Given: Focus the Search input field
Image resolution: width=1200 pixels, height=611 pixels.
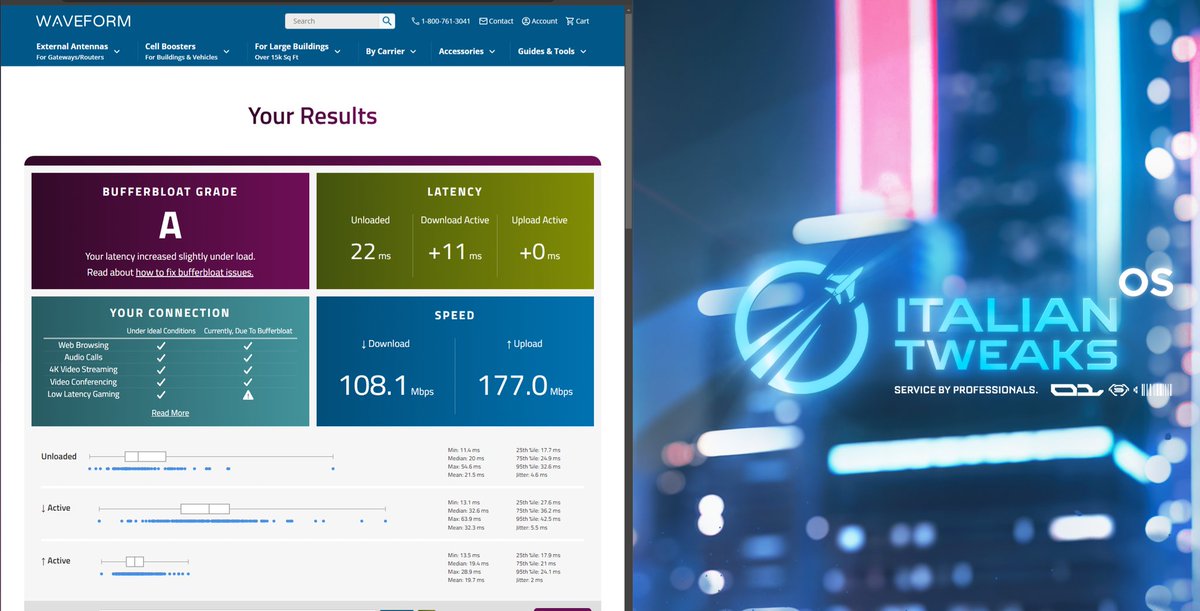Looking at the screenshot, I should coord(332,21).
